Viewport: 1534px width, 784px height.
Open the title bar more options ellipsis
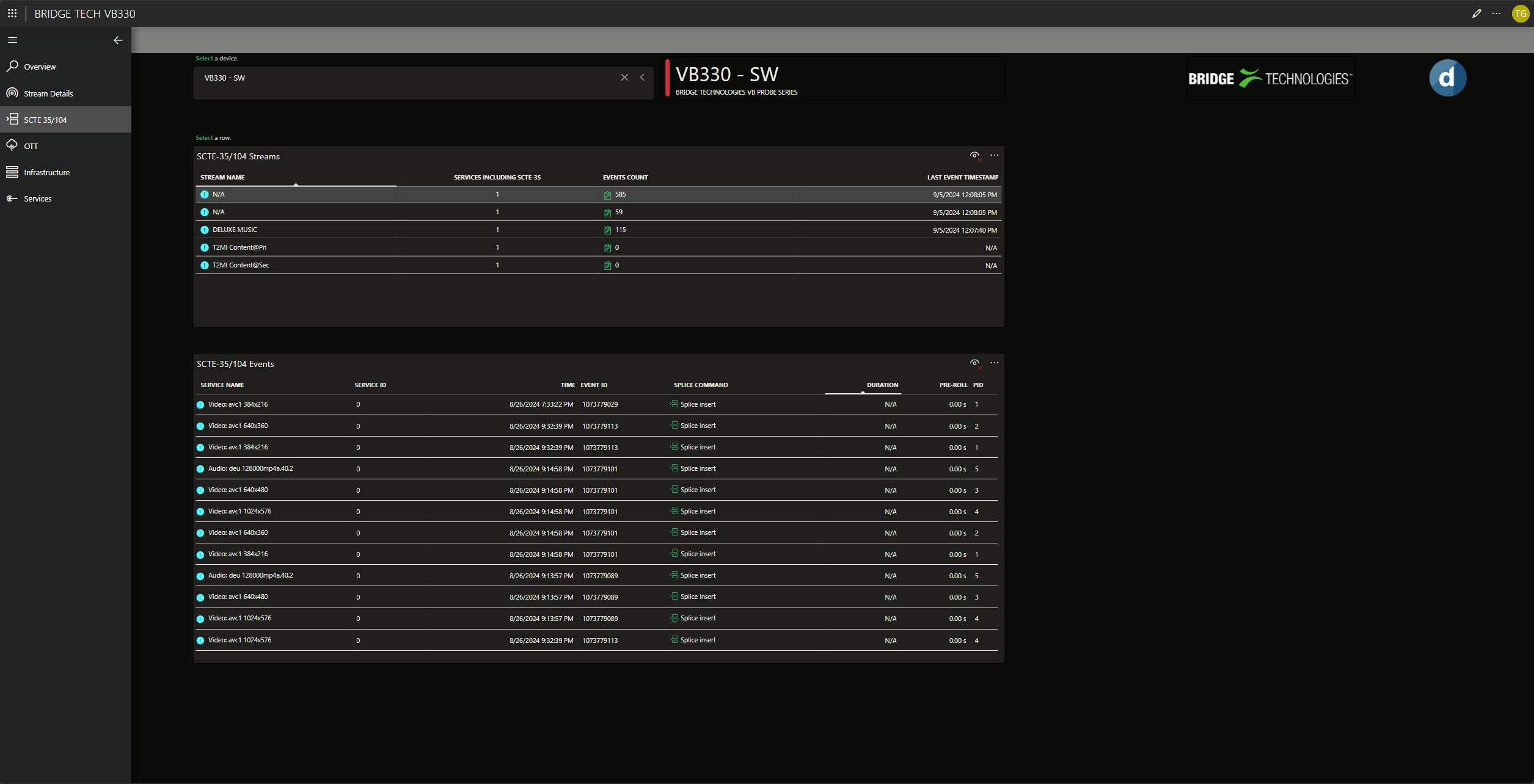coord(1496,13)
